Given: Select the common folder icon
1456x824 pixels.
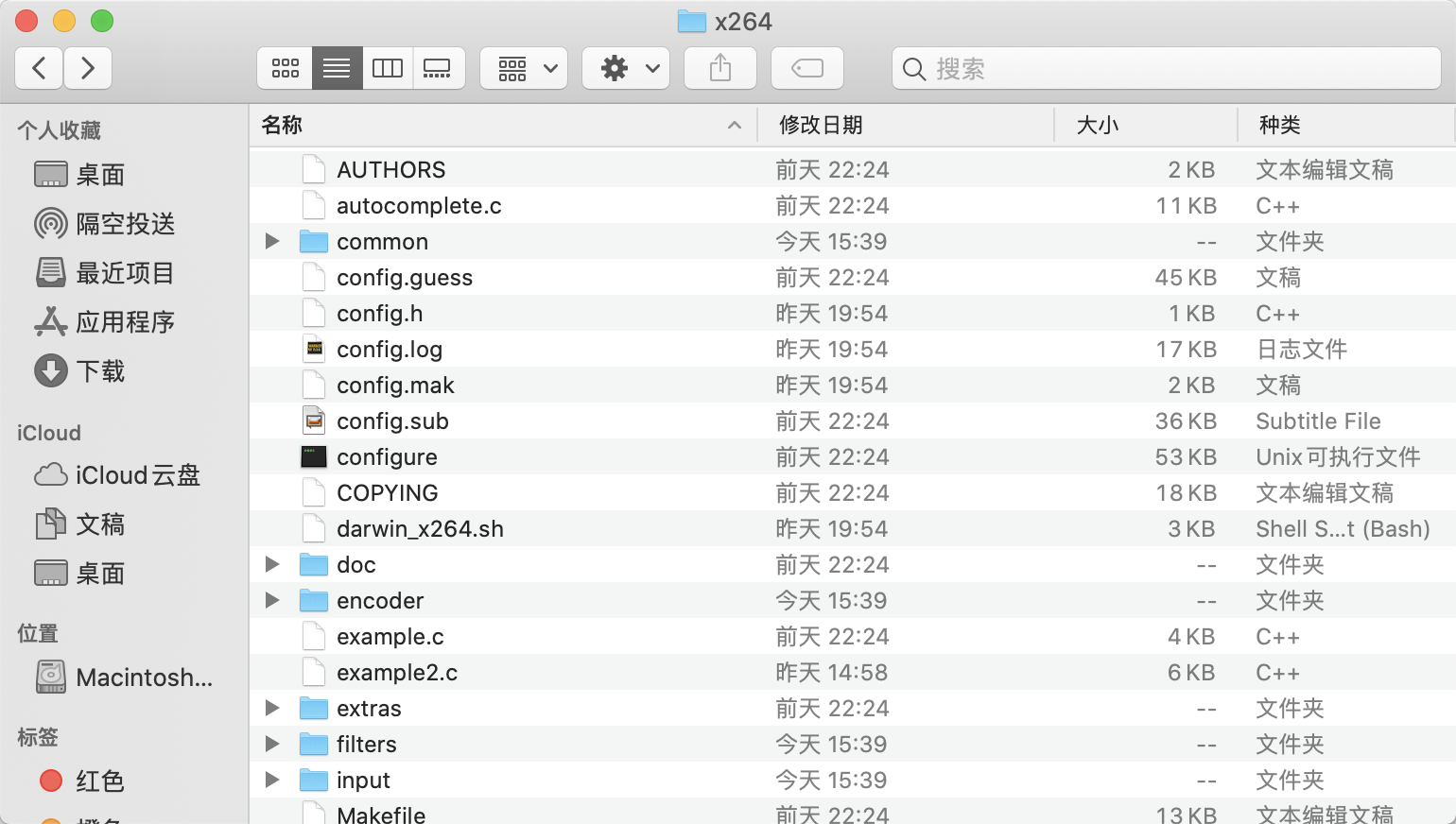Looking at the screenshot, I should (314, 241).
